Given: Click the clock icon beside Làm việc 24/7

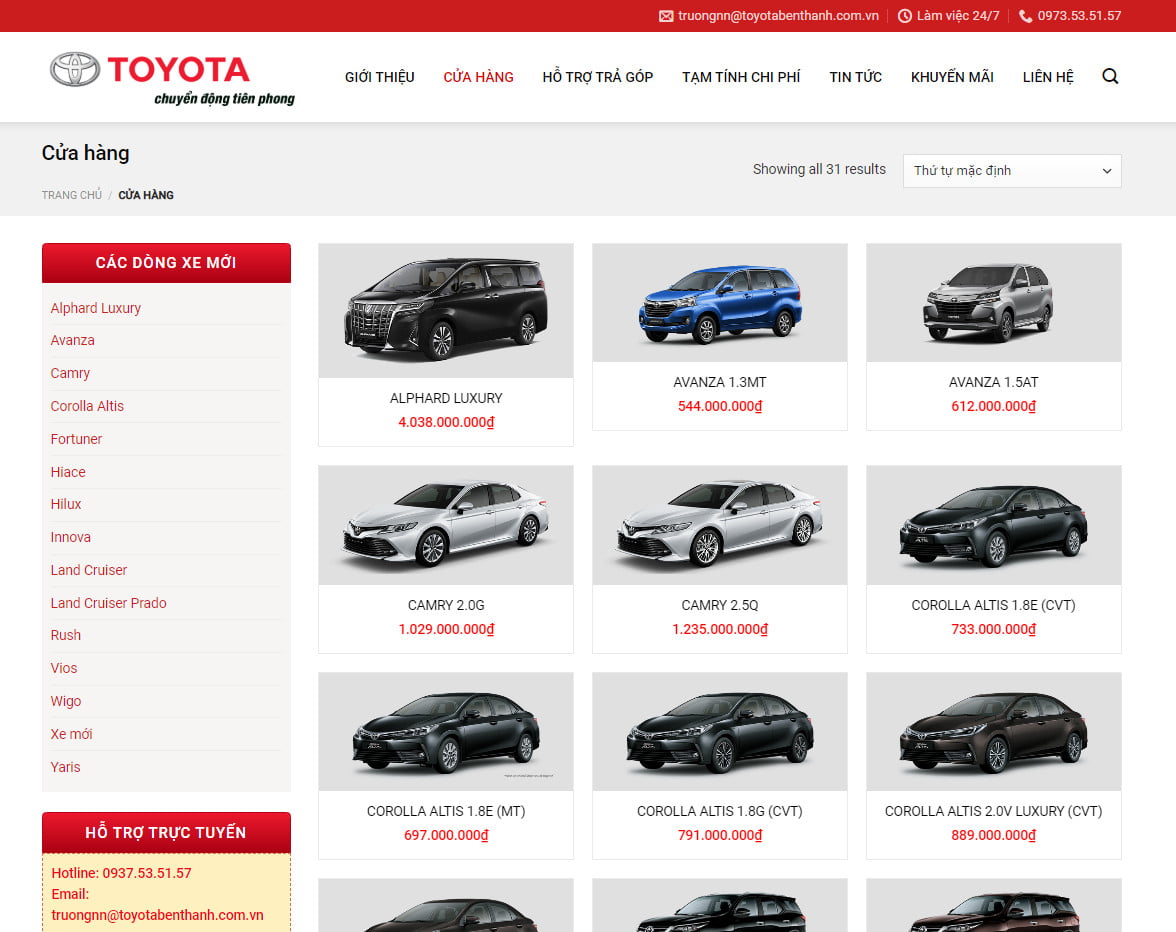Looking at the screenshot, I should [x=904, y=16].
